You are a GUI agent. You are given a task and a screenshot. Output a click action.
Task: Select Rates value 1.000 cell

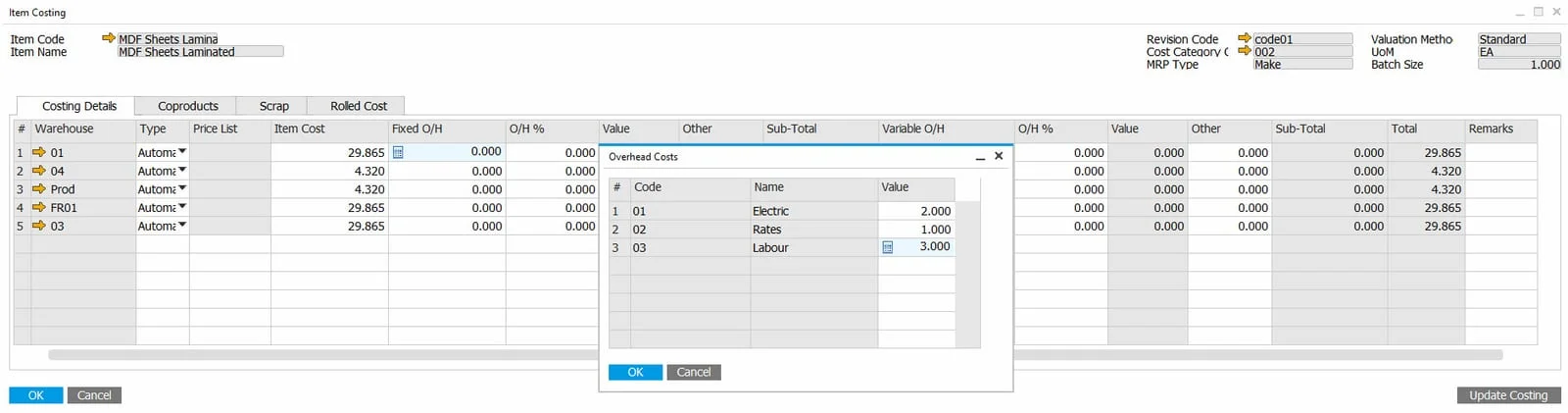[916, 230]
